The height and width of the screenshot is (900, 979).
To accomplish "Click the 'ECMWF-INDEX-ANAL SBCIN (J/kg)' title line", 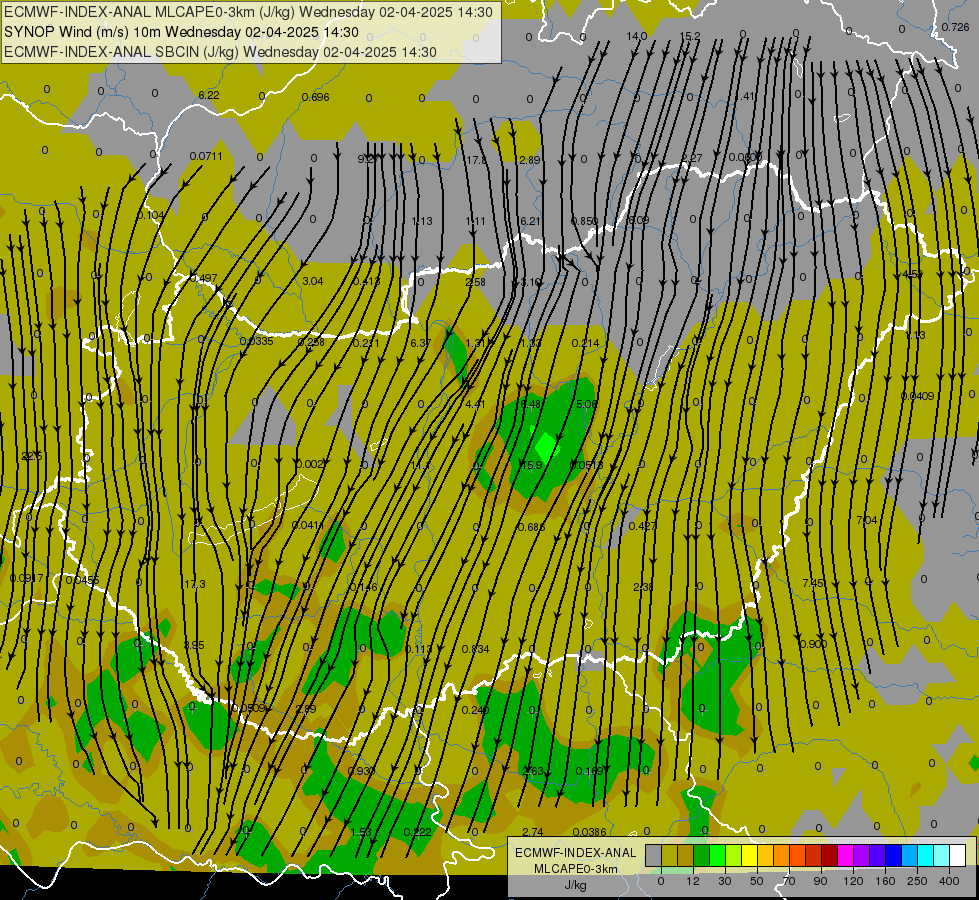I will pos(121,52).
